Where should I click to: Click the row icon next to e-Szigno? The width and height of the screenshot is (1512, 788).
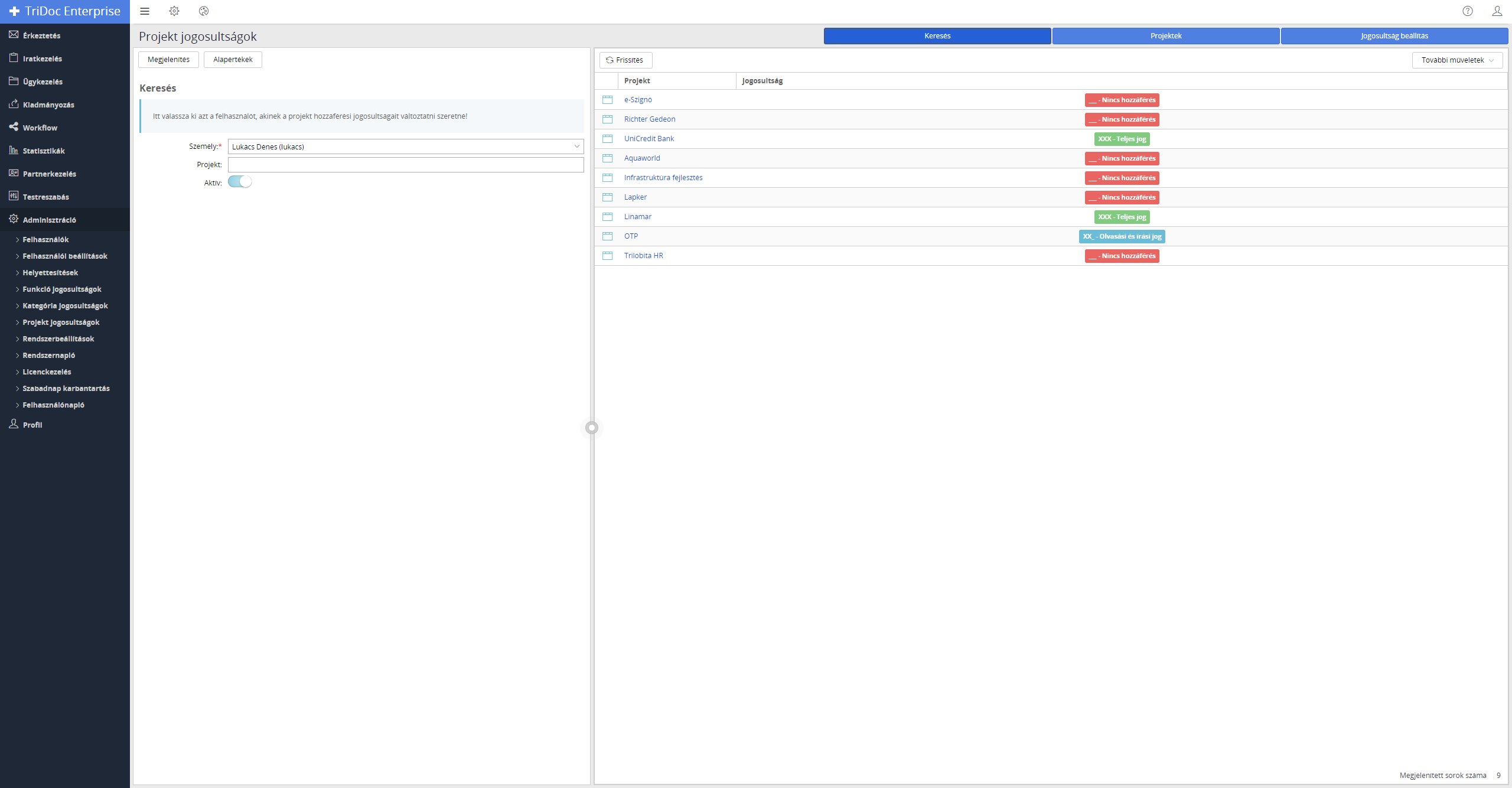click(607, 100)
